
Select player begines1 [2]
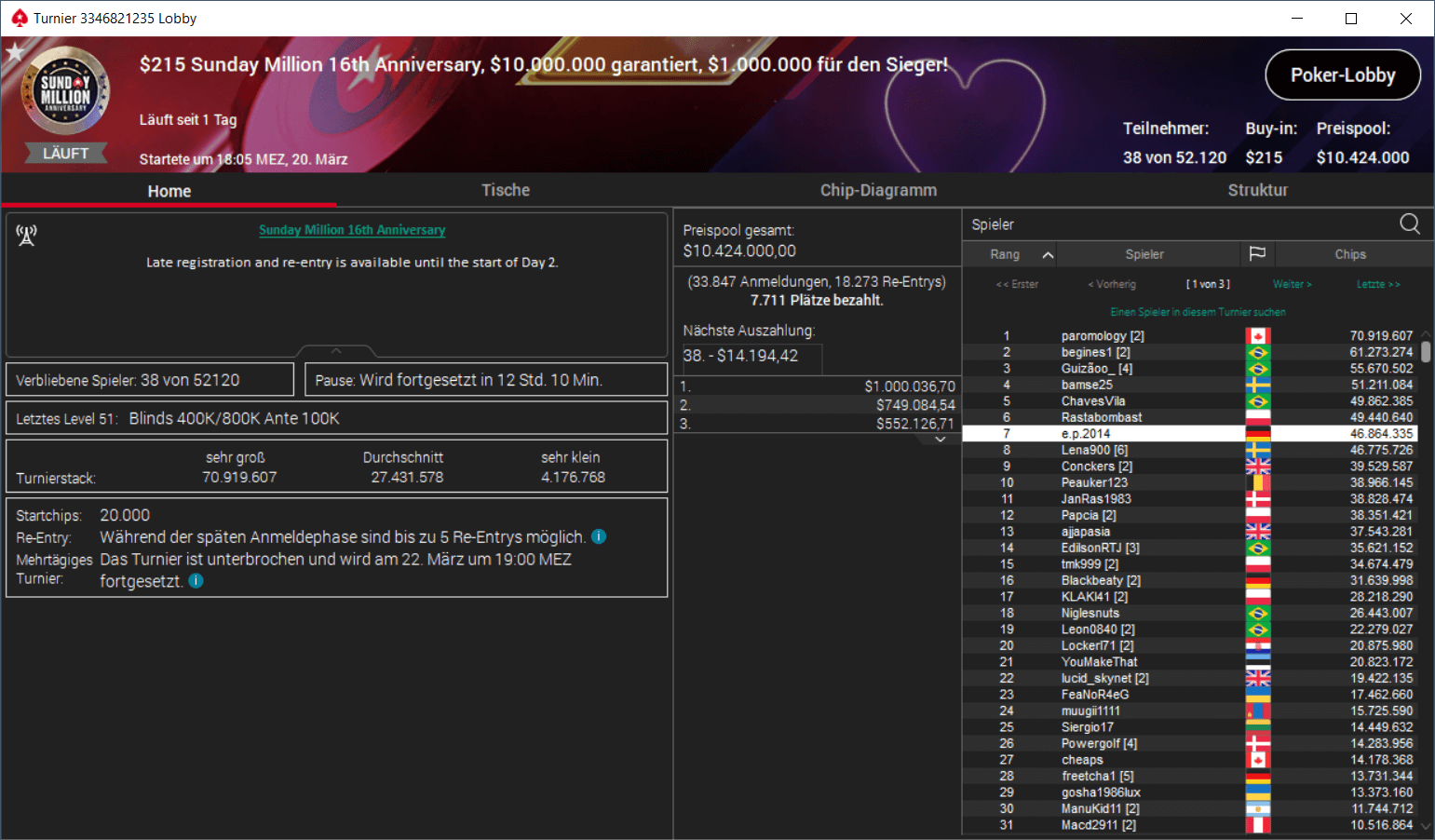[x=1095, y=352]
